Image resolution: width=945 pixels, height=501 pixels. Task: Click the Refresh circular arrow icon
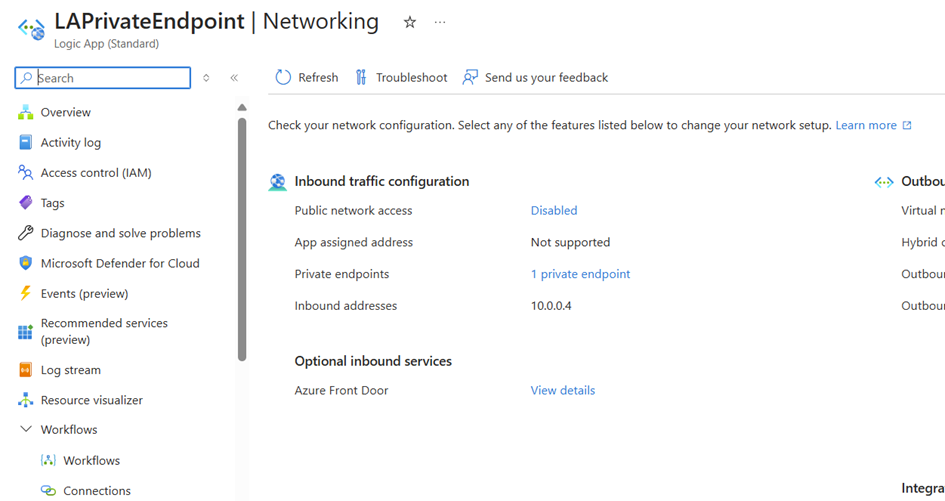point(283,77)
